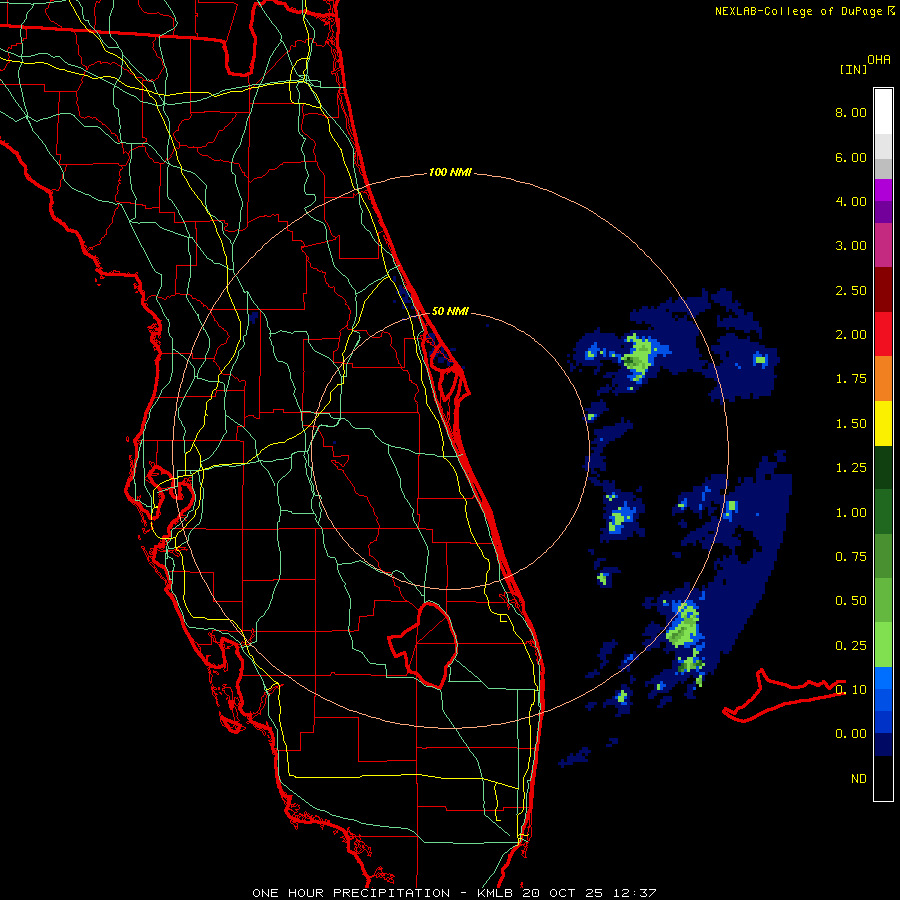The image size is (900, 900).
Task: Click the 4.00 legend value
Action: 851,201
